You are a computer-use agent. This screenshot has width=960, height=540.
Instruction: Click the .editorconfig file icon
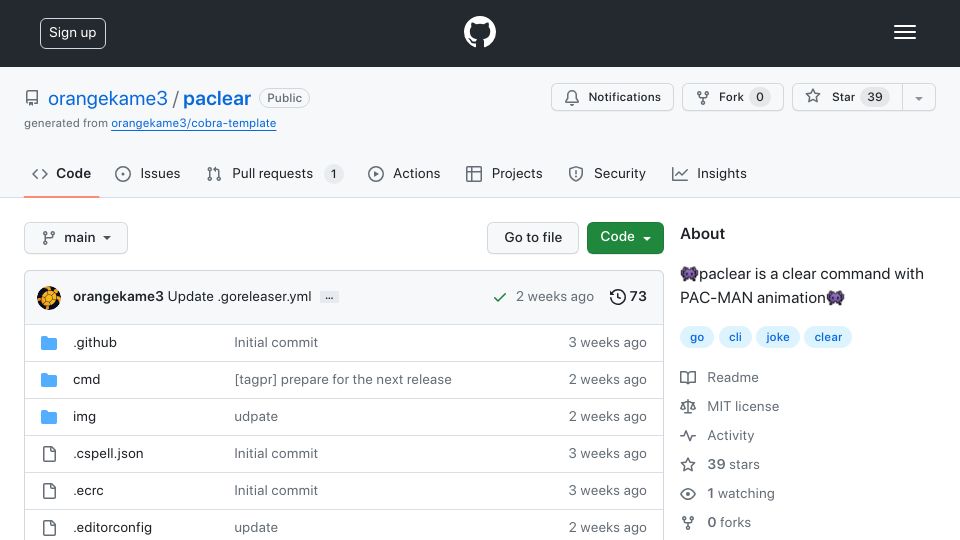(x=49, y=528)
